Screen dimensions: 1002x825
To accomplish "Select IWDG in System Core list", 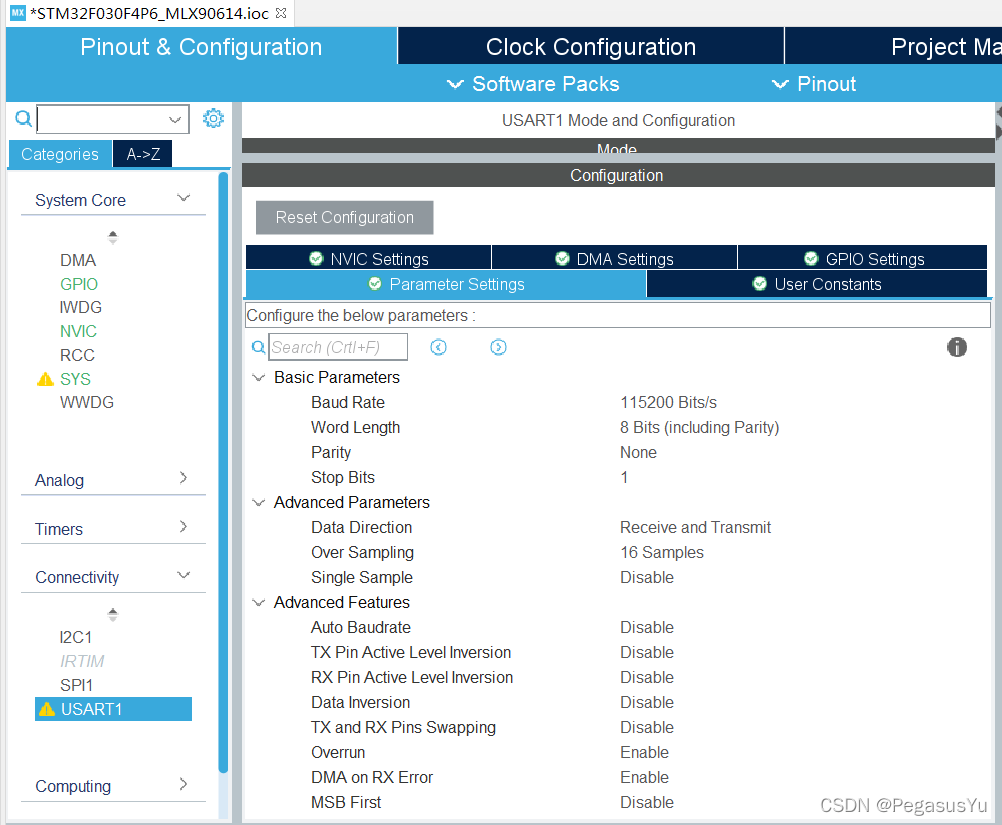I will (81, 307).
